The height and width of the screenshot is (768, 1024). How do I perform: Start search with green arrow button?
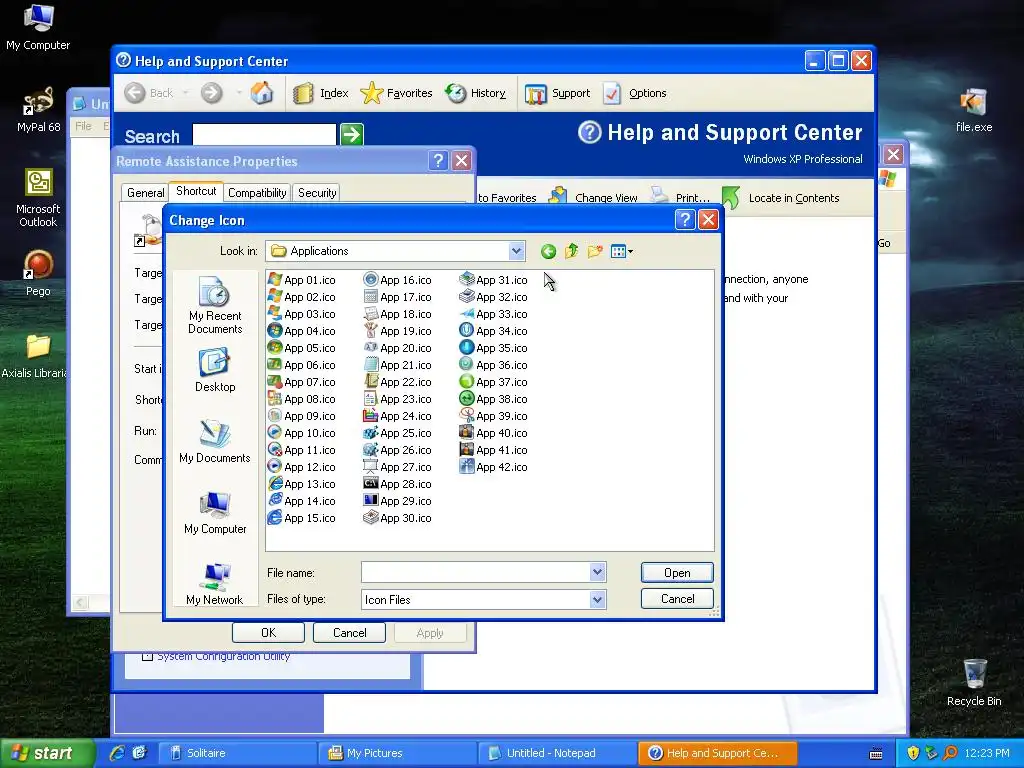tap(351, 135)
